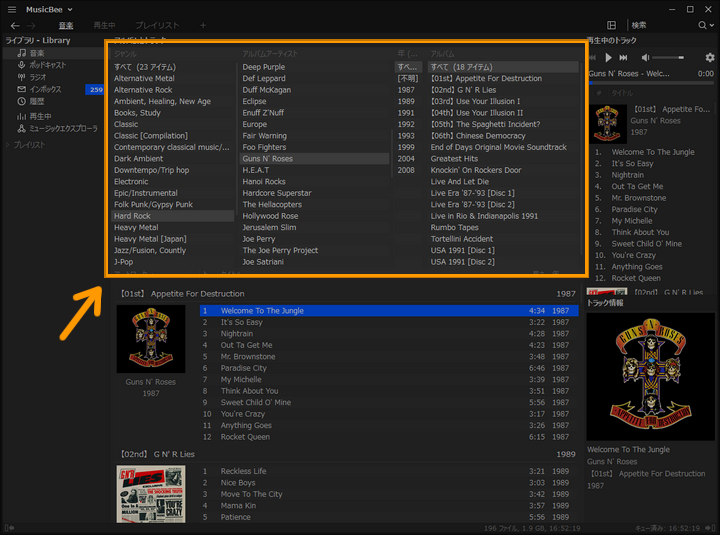Go forward with the right arrow

[x=31, y=26]
